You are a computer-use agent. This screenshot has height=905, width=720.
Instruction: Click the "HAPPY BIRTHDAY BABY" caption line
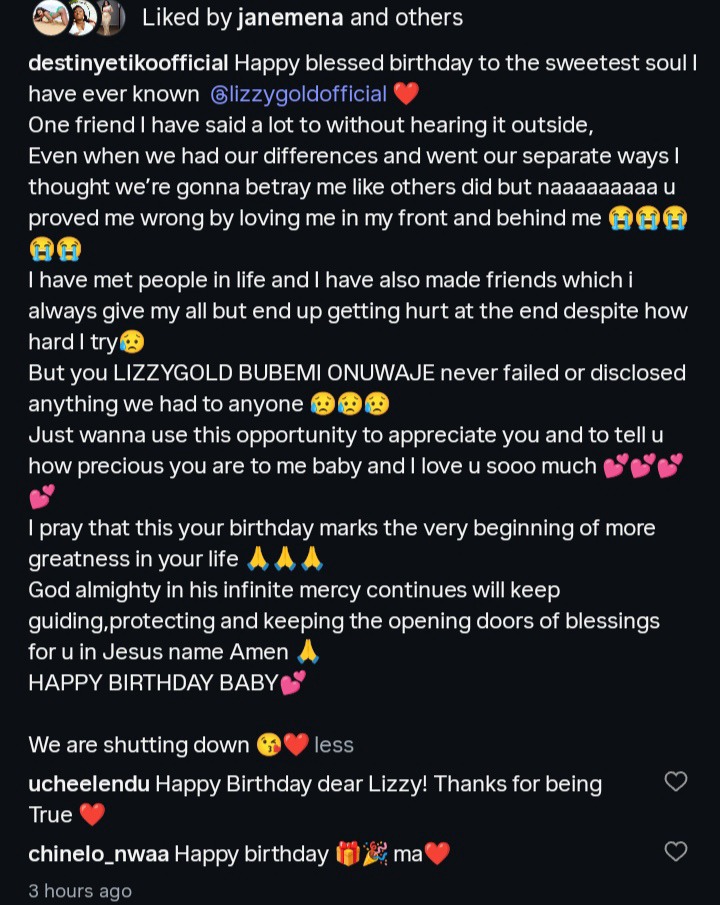[153, 684]
